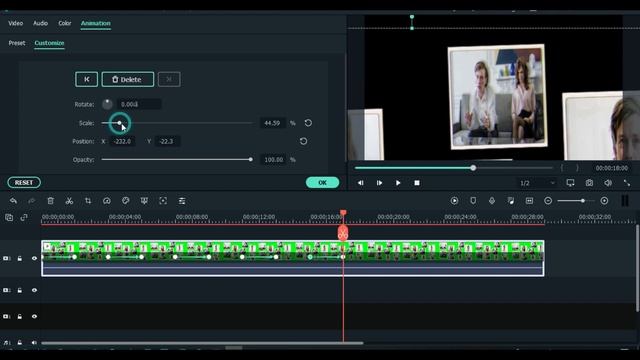Image resolution: width=640 pixels, height=360 pixels.
Task: Reset the Scale value
Action: pos(308,123)
